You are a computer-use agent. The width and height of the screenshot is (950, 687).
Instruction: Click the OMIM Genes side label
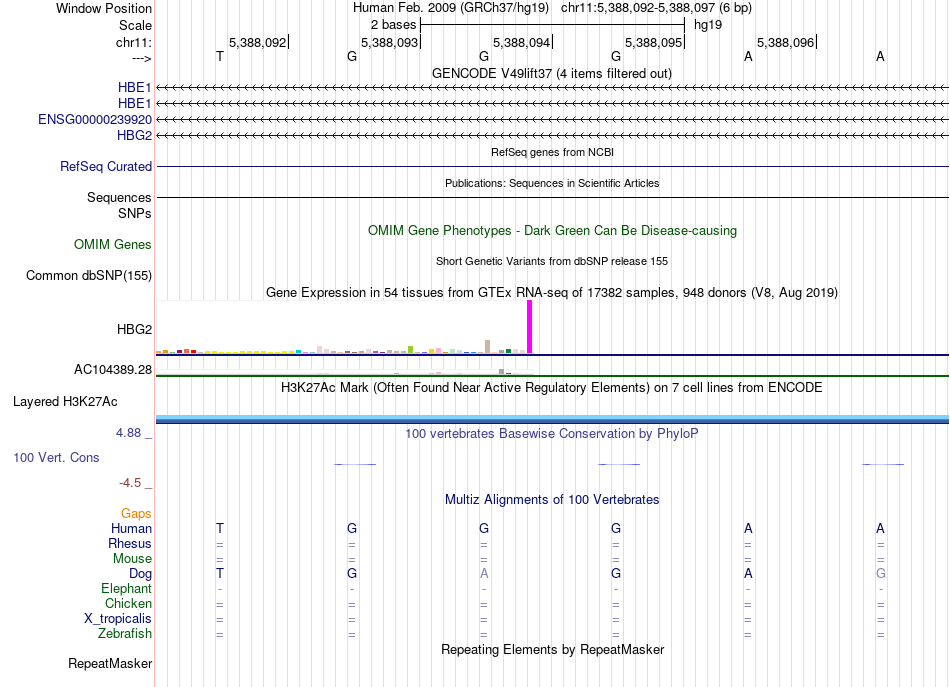[112, 244]
